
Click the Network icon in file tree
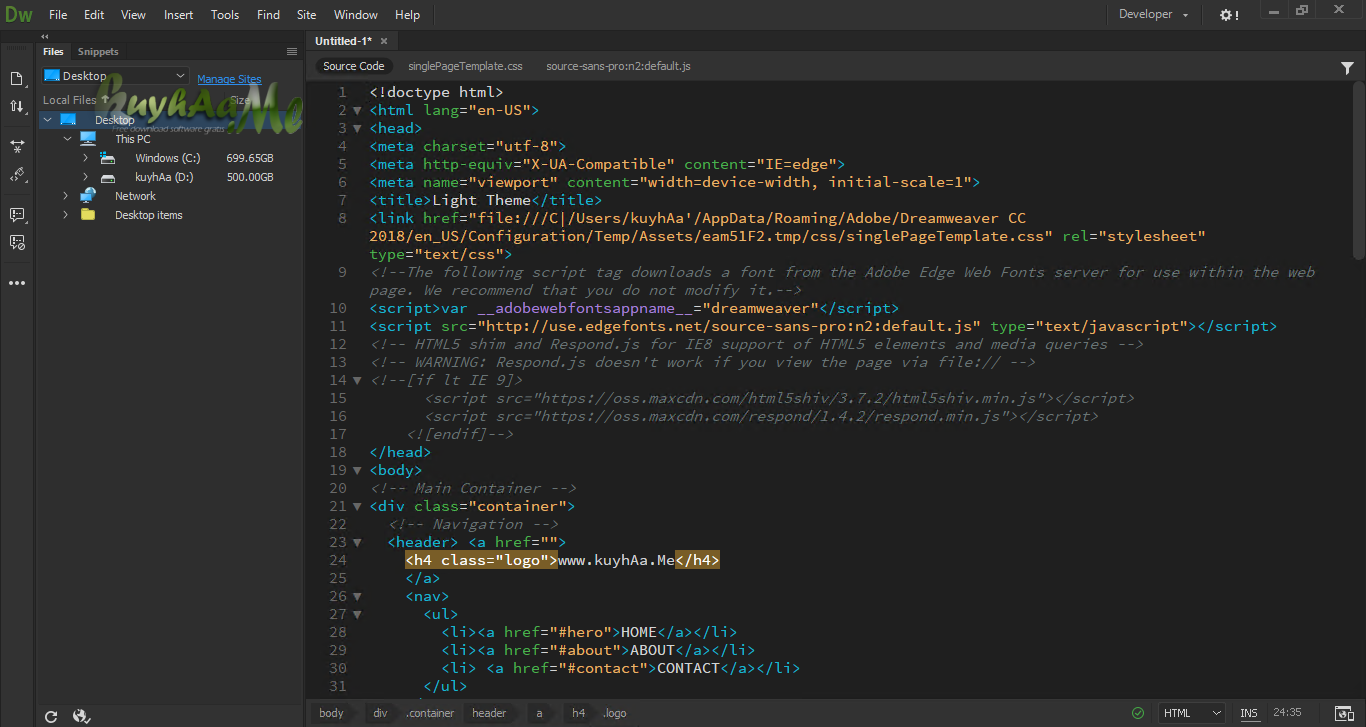(x=88, y=196)
